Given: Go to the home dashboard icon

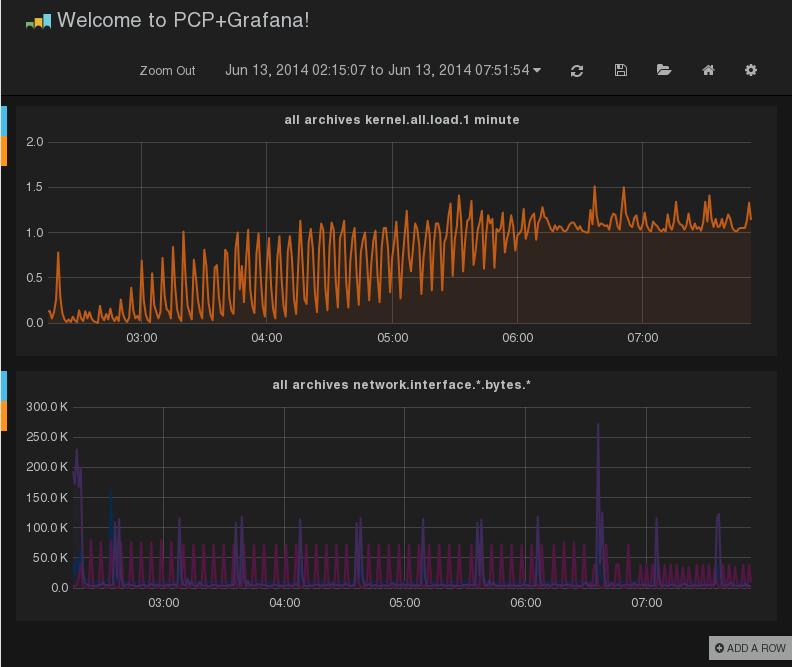Looking at the screenshot, I should coord(708,70).
